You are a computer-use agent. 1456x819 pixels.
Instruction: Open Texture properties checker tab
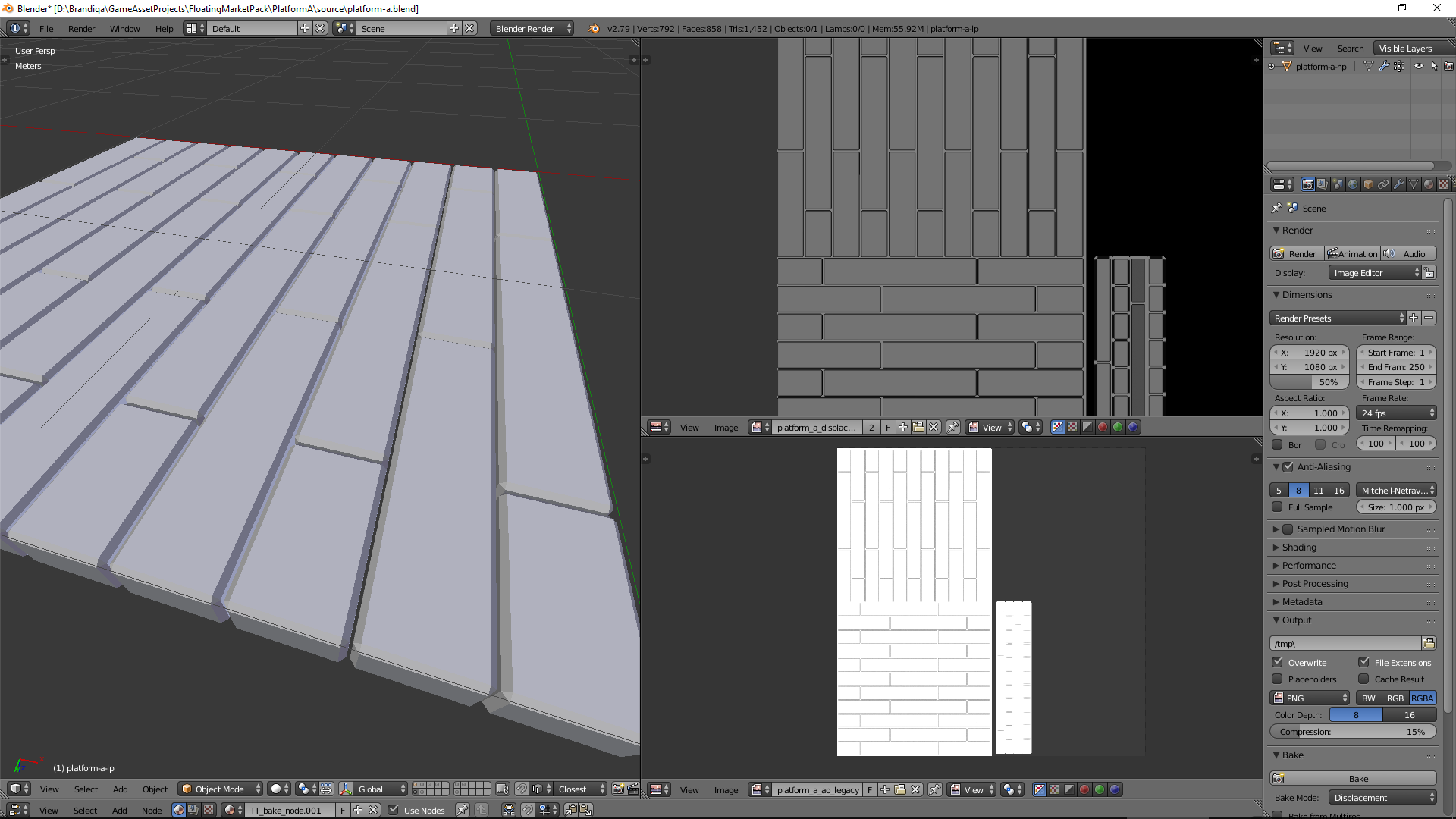[x=1444, y=184]
